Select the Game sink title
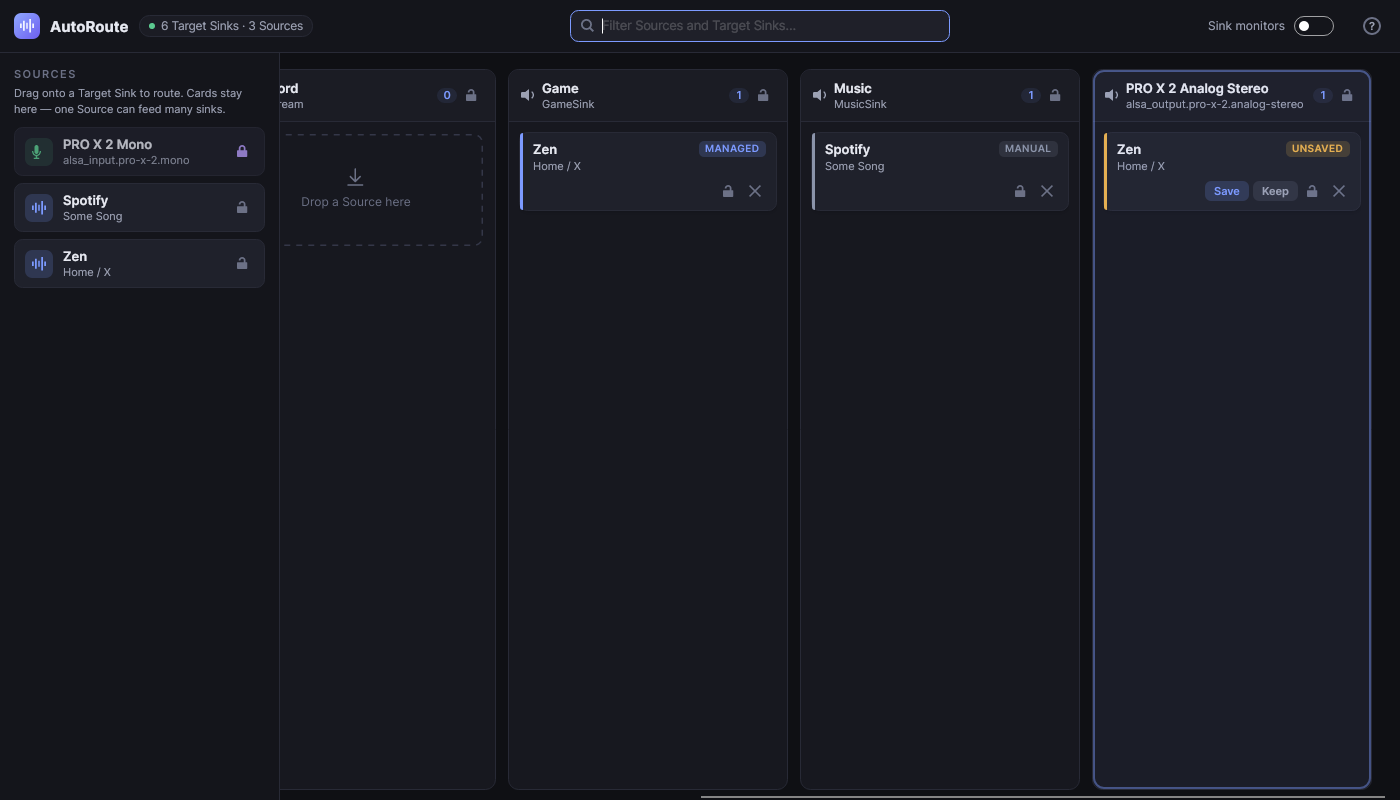1400x800 pixels. point(560,88)
